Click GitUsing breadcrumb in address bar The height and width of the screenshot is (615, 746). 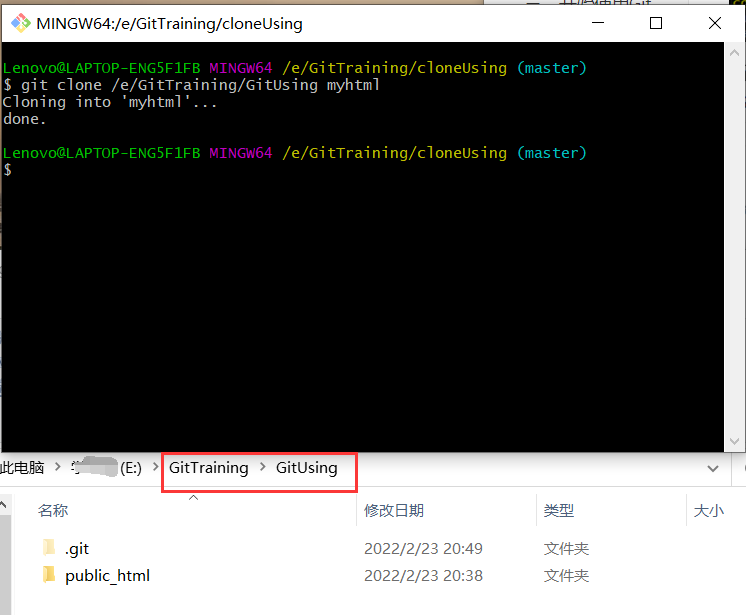click(306, 468)
